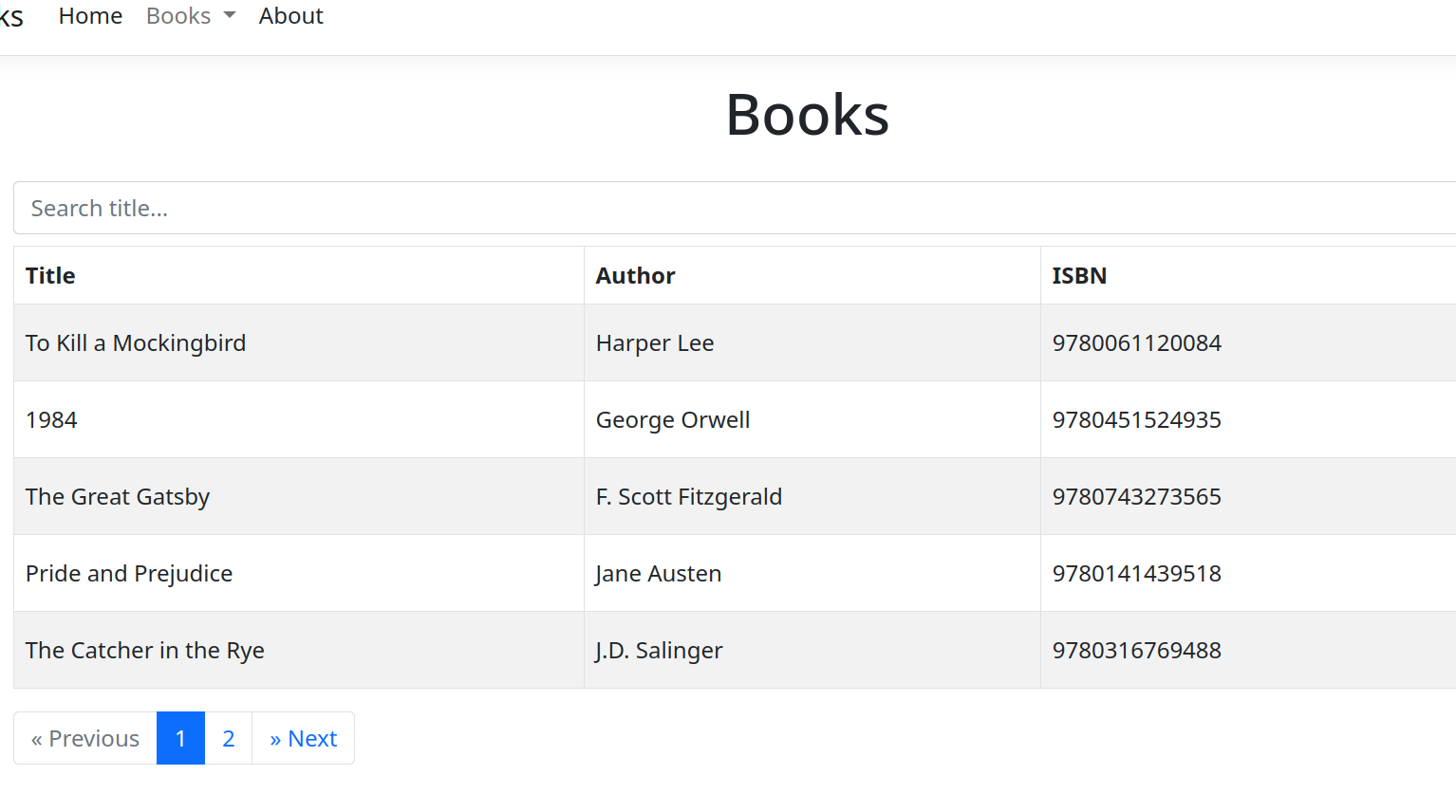Click the Search title input field
This screenshot has width=1456, height=812.
coord(731,208)
